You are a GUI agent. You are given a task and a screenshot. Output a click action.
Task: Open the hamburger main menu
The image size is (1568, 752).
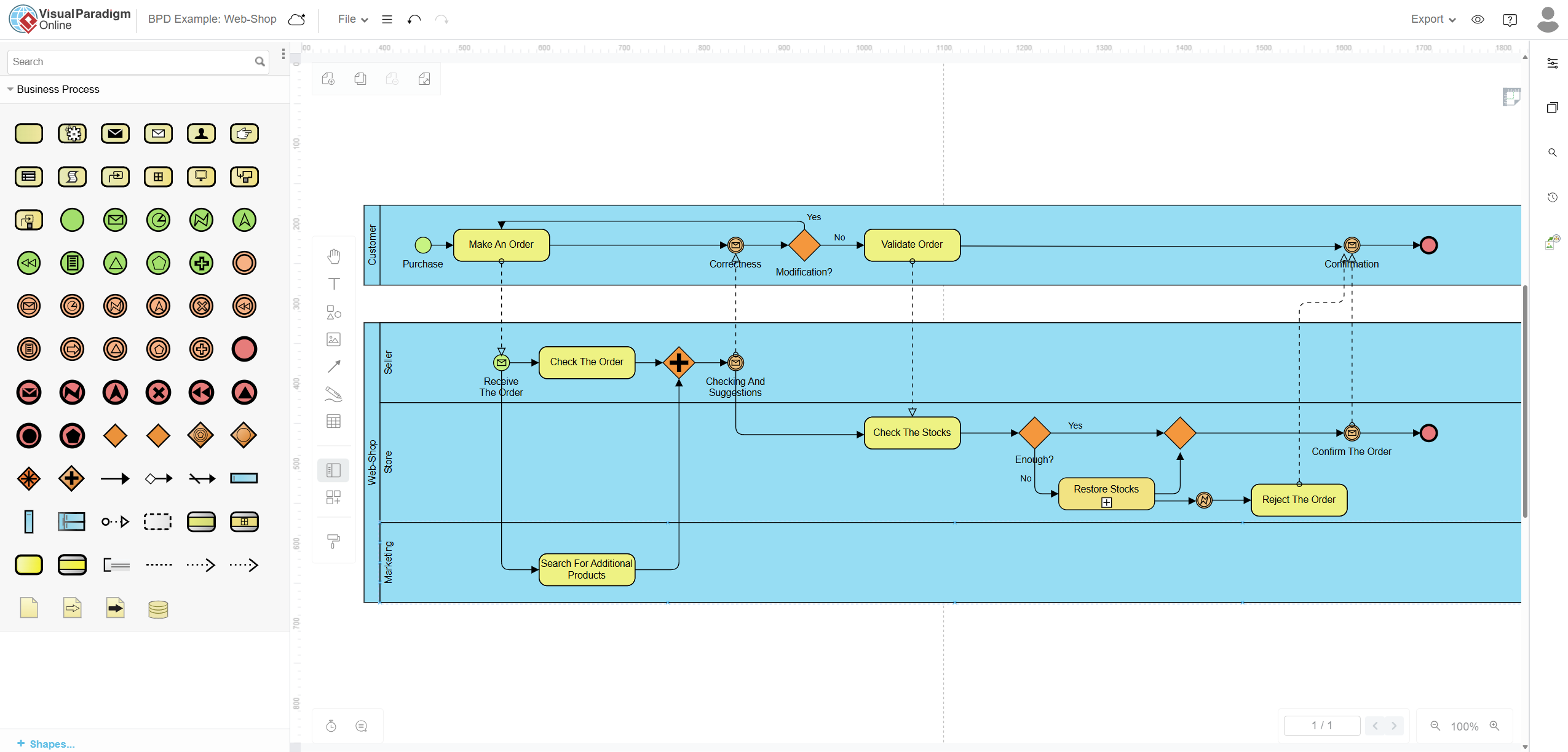pyautogui.click(x=387, y=20)
